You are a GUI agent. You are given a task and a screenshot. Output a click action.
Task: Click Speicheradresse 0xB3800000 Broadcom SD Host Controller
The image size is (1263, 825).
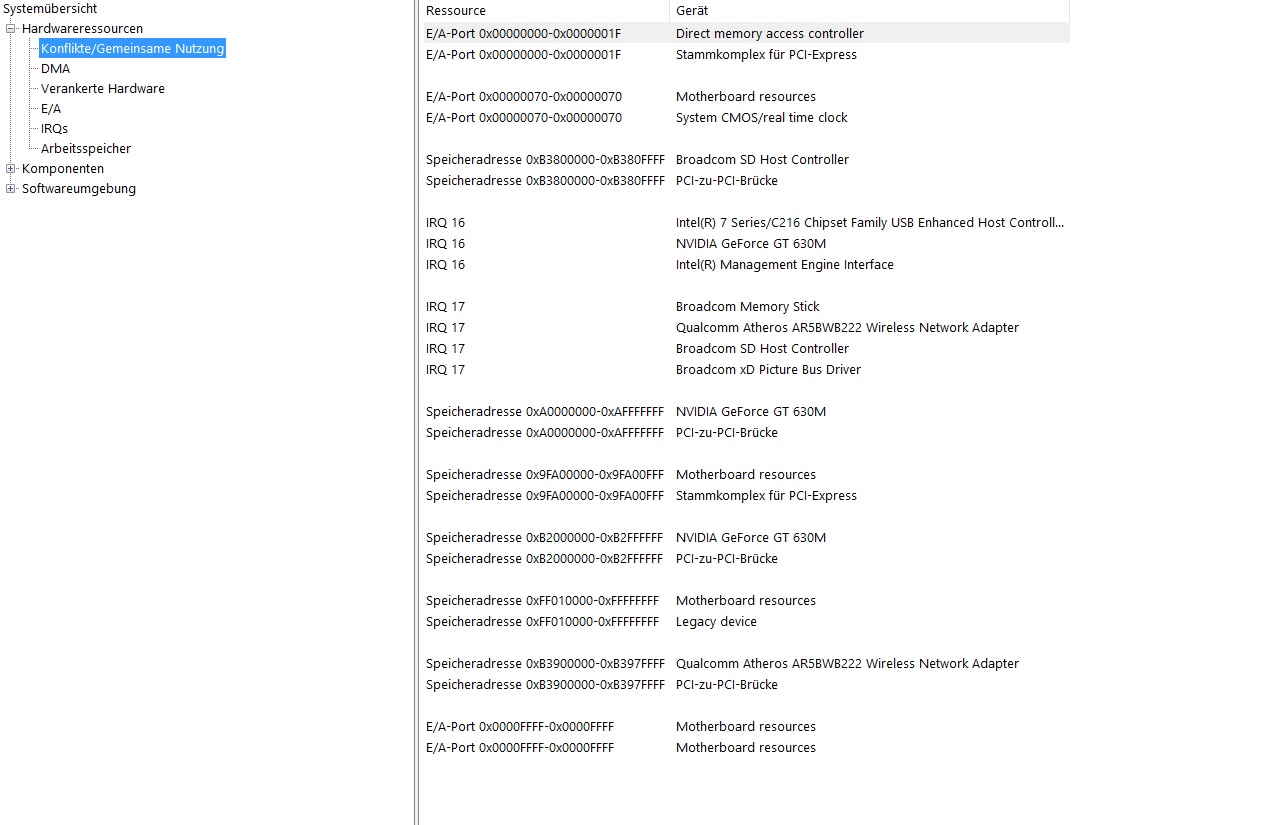pyautogui.click(x=746, y=160)
